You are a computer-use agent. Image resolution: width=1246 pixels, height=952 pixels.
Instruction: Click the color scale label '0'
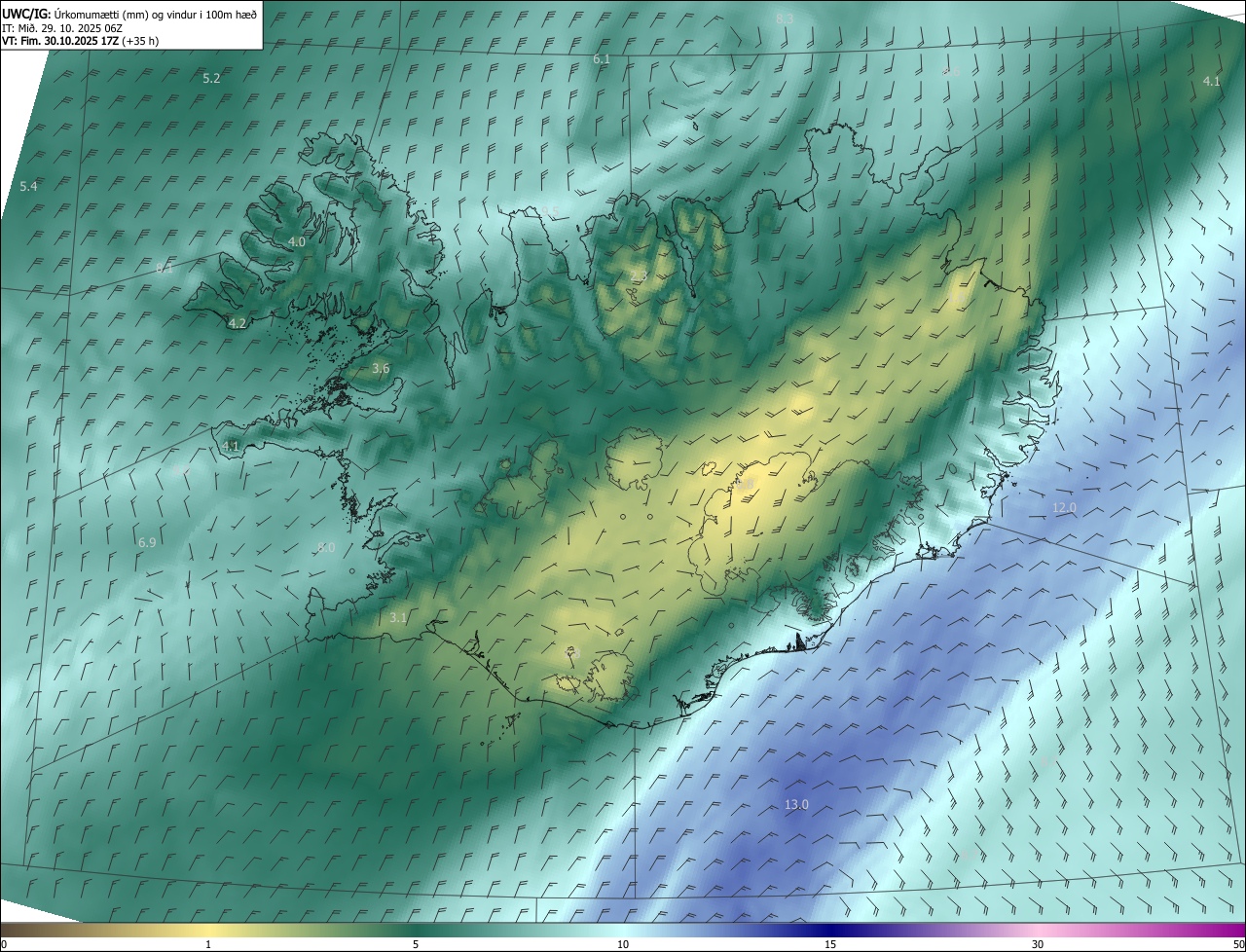point(4,944)
